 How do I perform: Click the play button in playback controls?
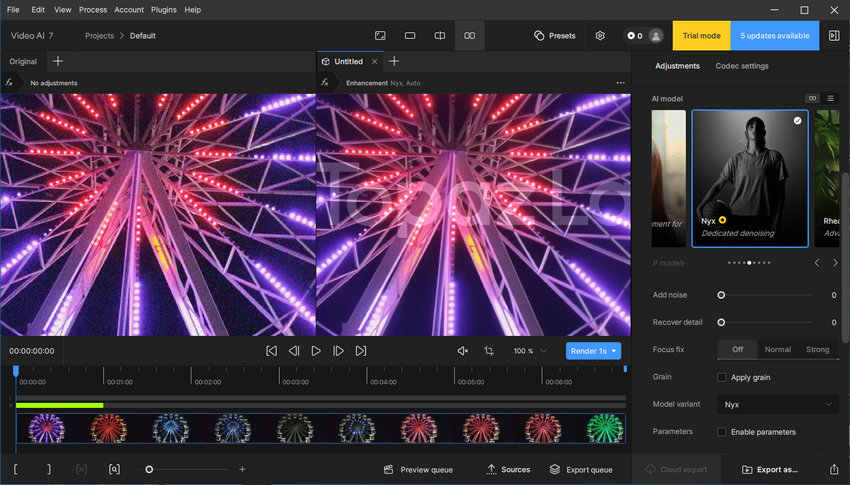click(316, 351)
